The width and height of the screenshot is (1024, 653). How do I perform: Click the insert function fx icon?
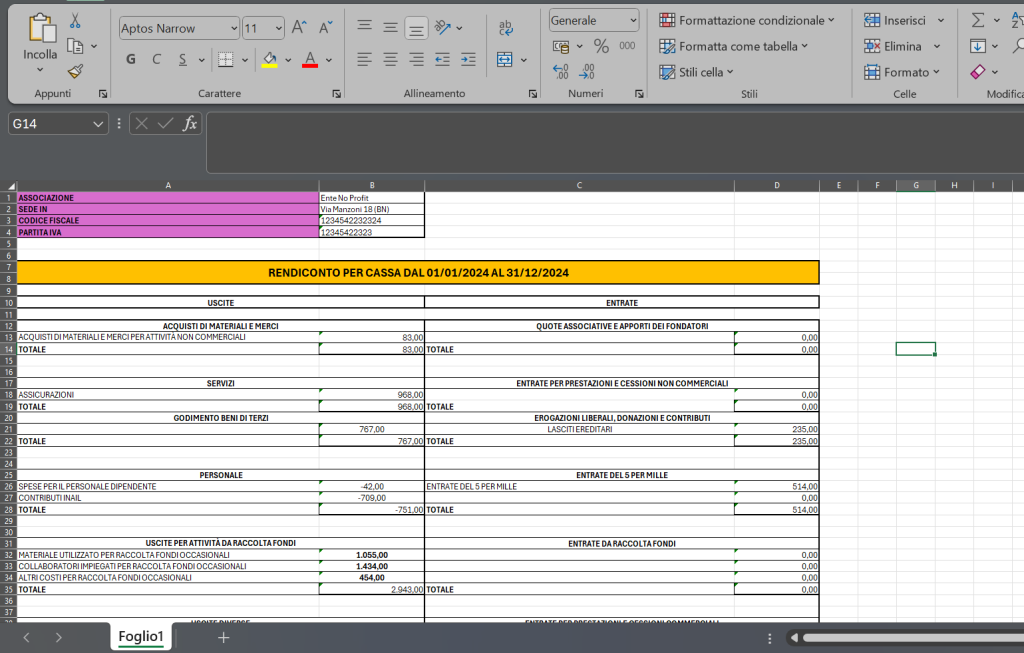coord(189,124)
